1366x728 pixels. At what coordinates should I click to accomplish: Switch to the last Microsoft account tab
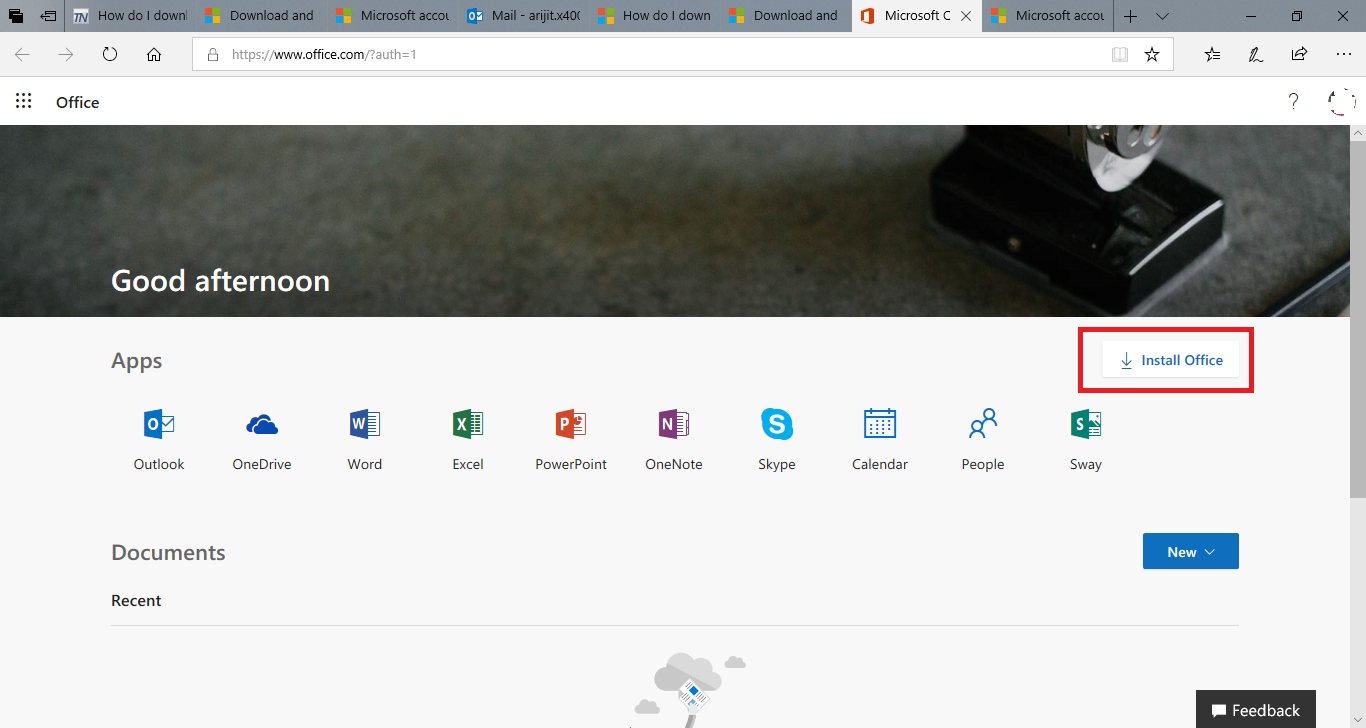1048,16
